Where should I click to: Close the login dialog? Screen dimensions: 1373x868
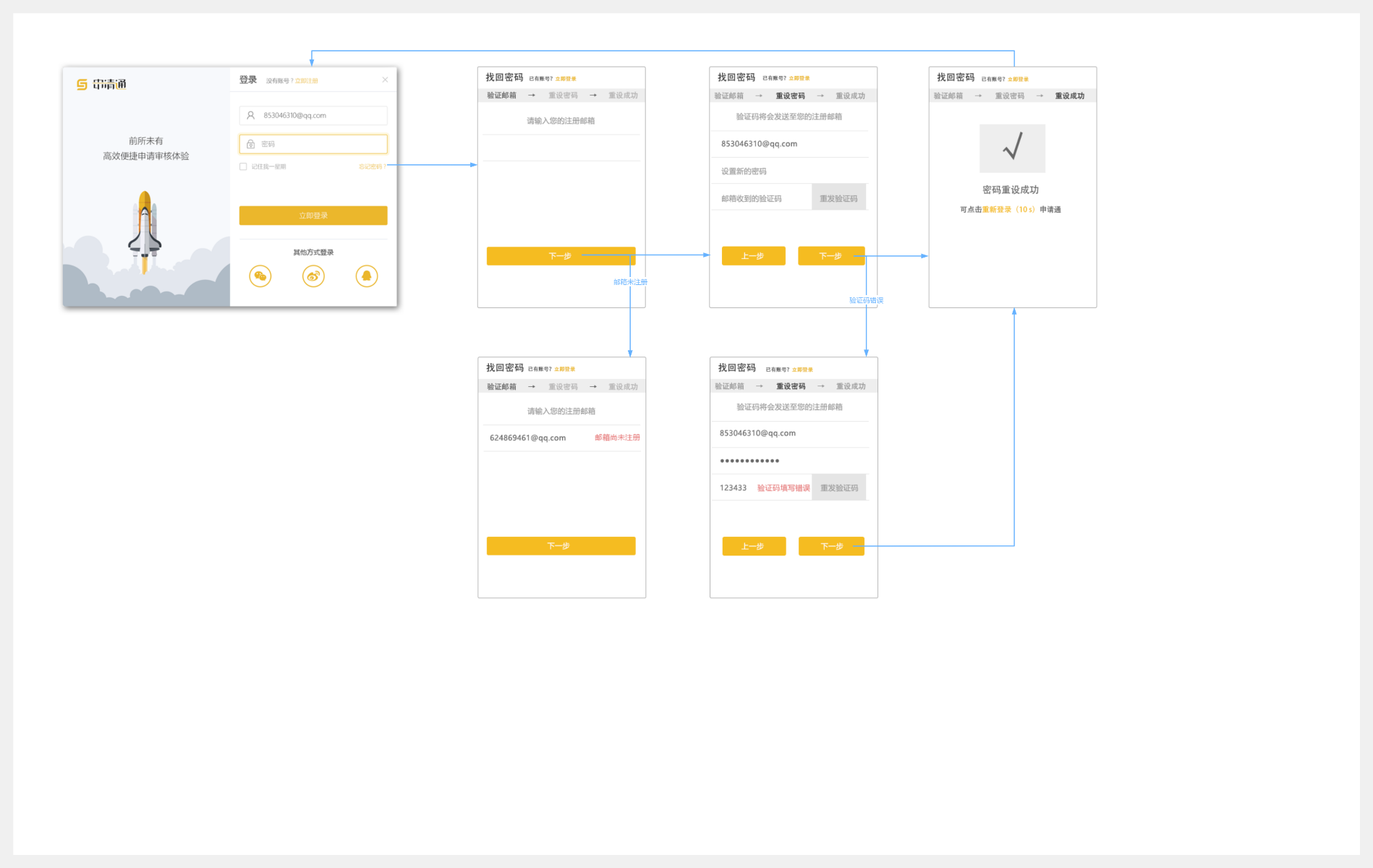click(x=385, y=80)
